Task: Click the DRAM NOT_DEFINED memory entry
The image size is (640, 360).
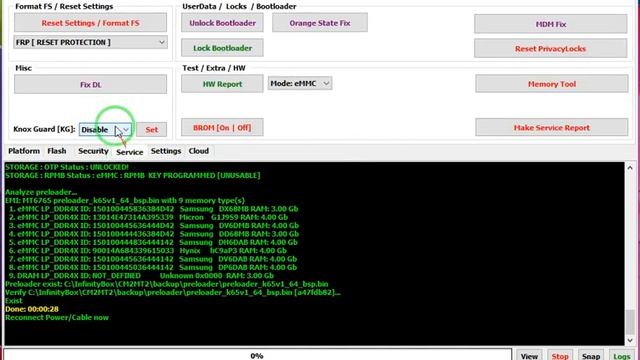Action: pyautogui.click(x=141, y=276)
